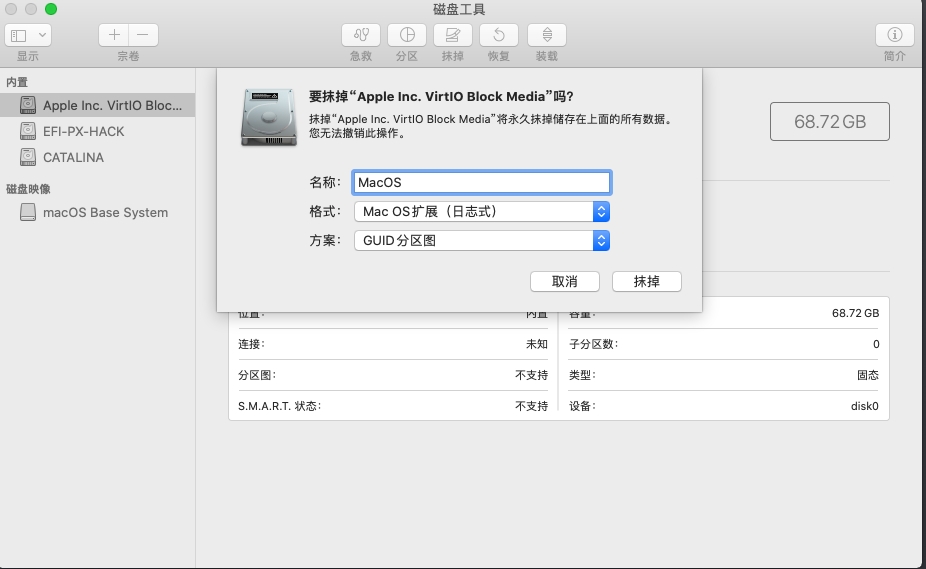Open the Partition (分区) toolbar icon

tap(407, 35)
